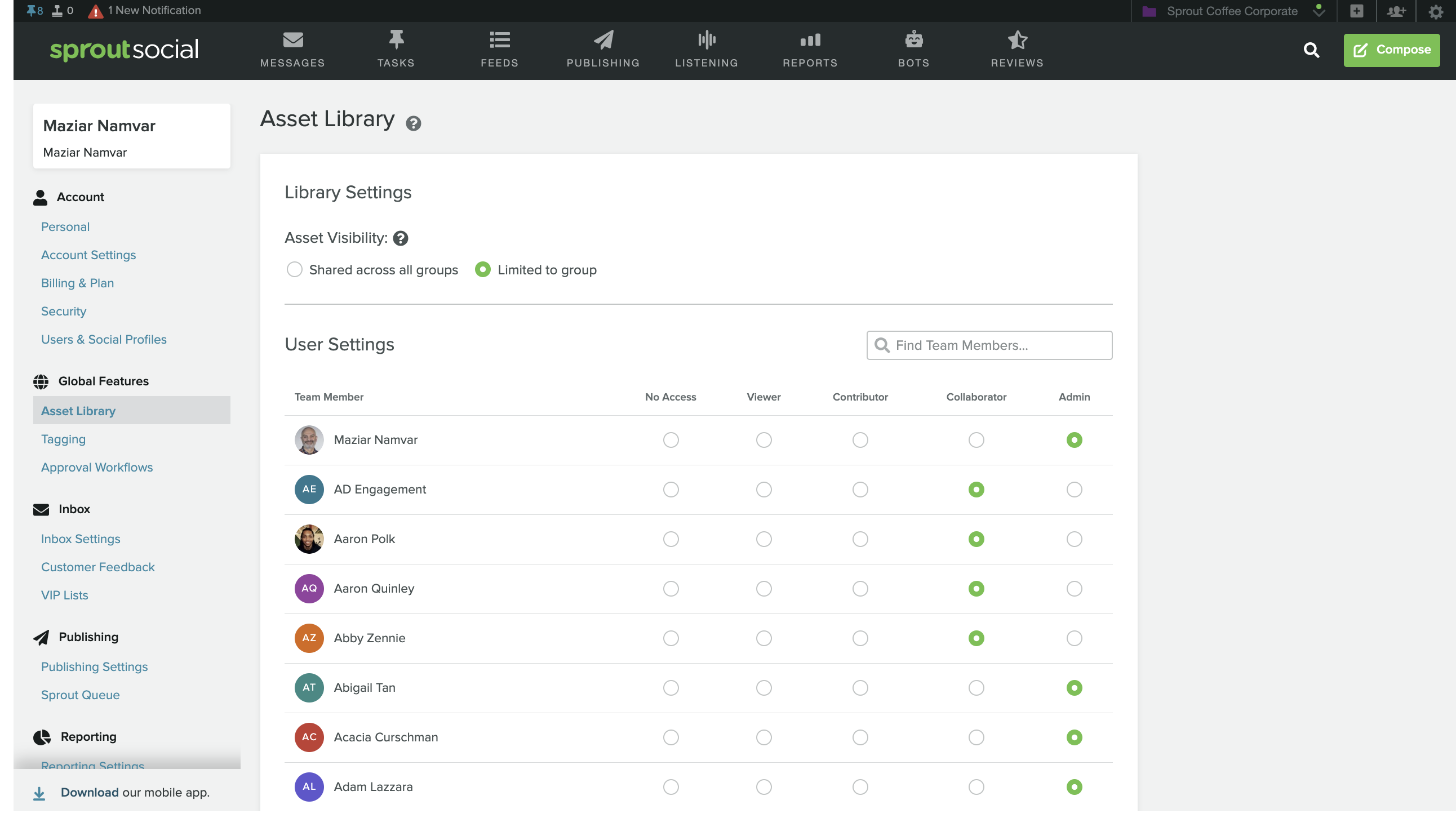Open the Feeds list icon

click(x=499, y=40)
